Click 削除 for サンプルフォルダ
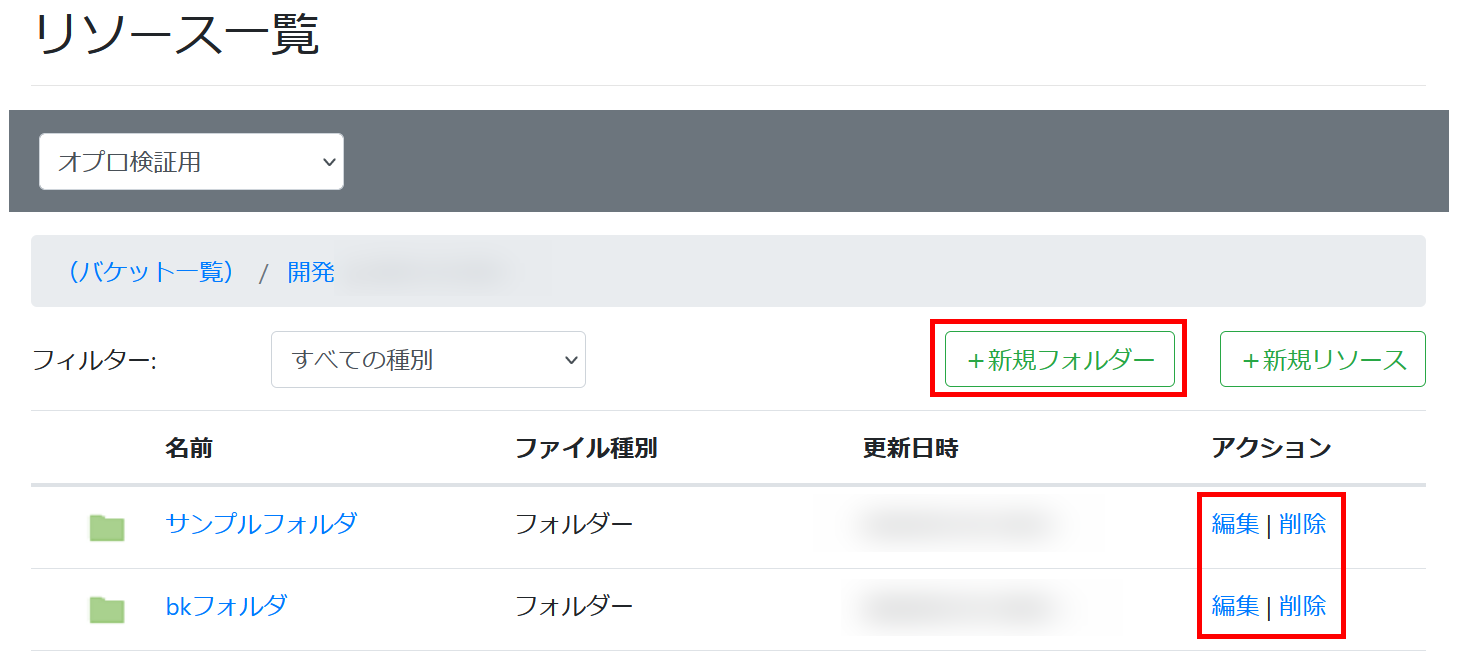Viewport: 1459px width, 655px height. point(1303,524)
